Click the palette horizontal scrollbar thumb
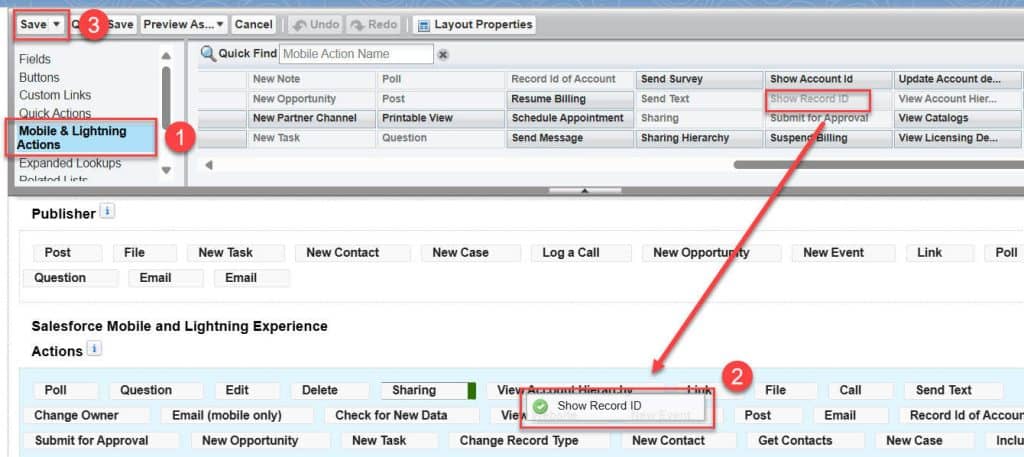The image size is (1024, 457). click(x=878, y=165)
